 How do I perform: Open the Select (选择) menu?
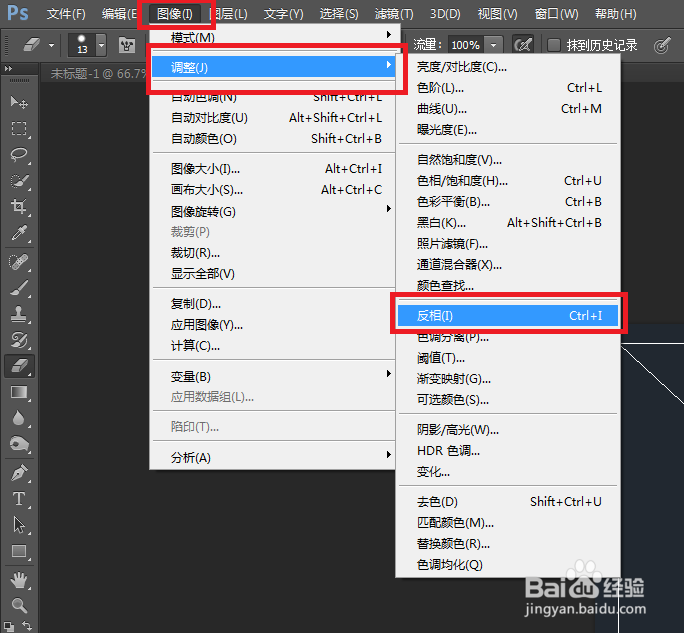pyautogui.click(x=339, y=14)
